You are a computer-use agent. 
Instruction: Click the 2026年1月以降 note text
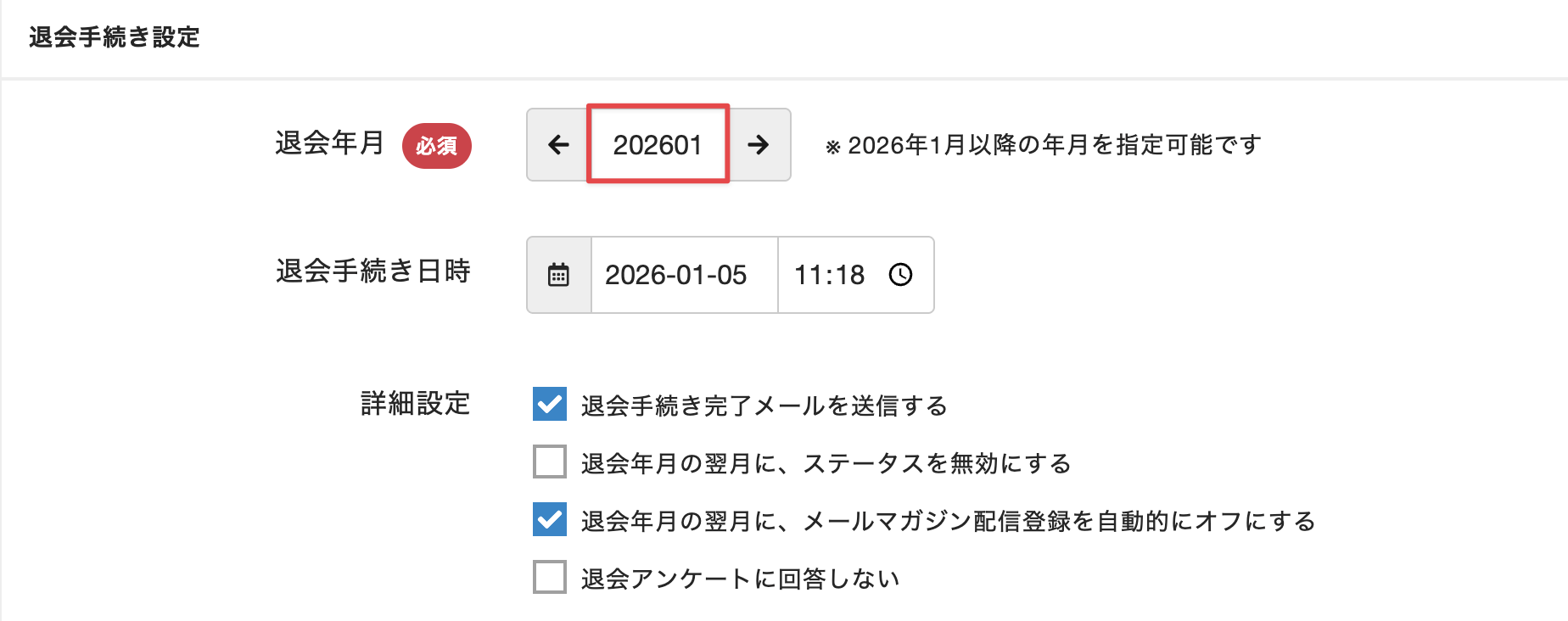tap(1044, 145)
